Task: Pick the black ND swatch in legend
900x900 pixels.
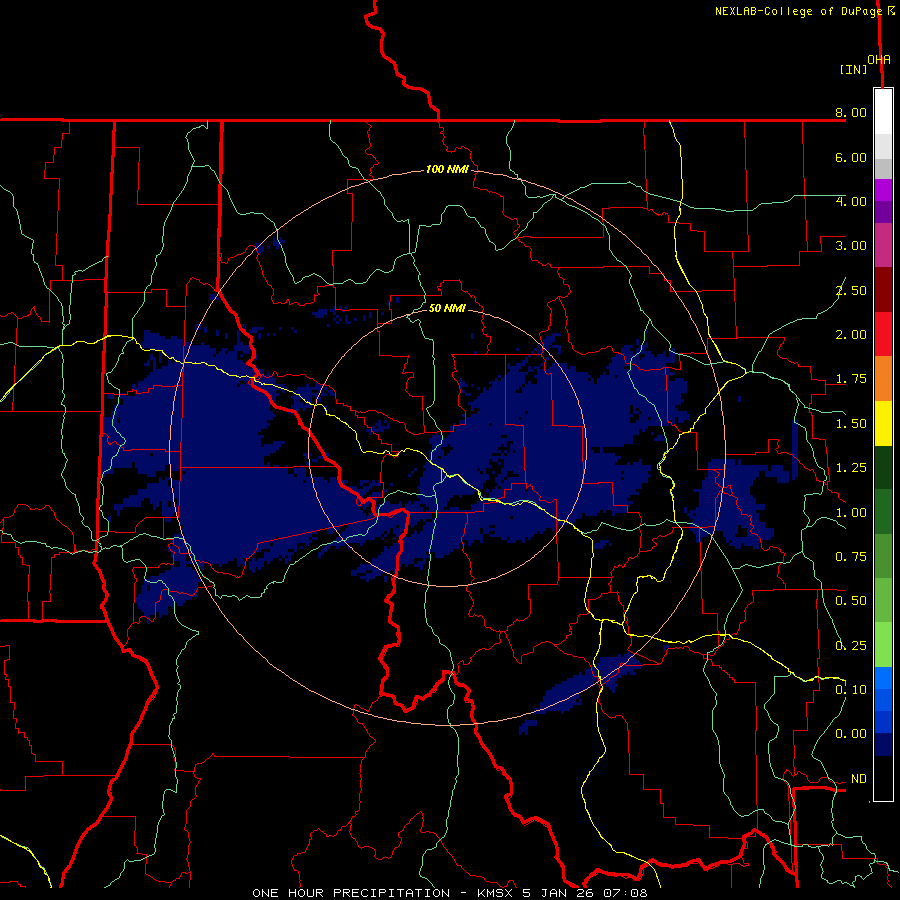Action: click(883, 778)
